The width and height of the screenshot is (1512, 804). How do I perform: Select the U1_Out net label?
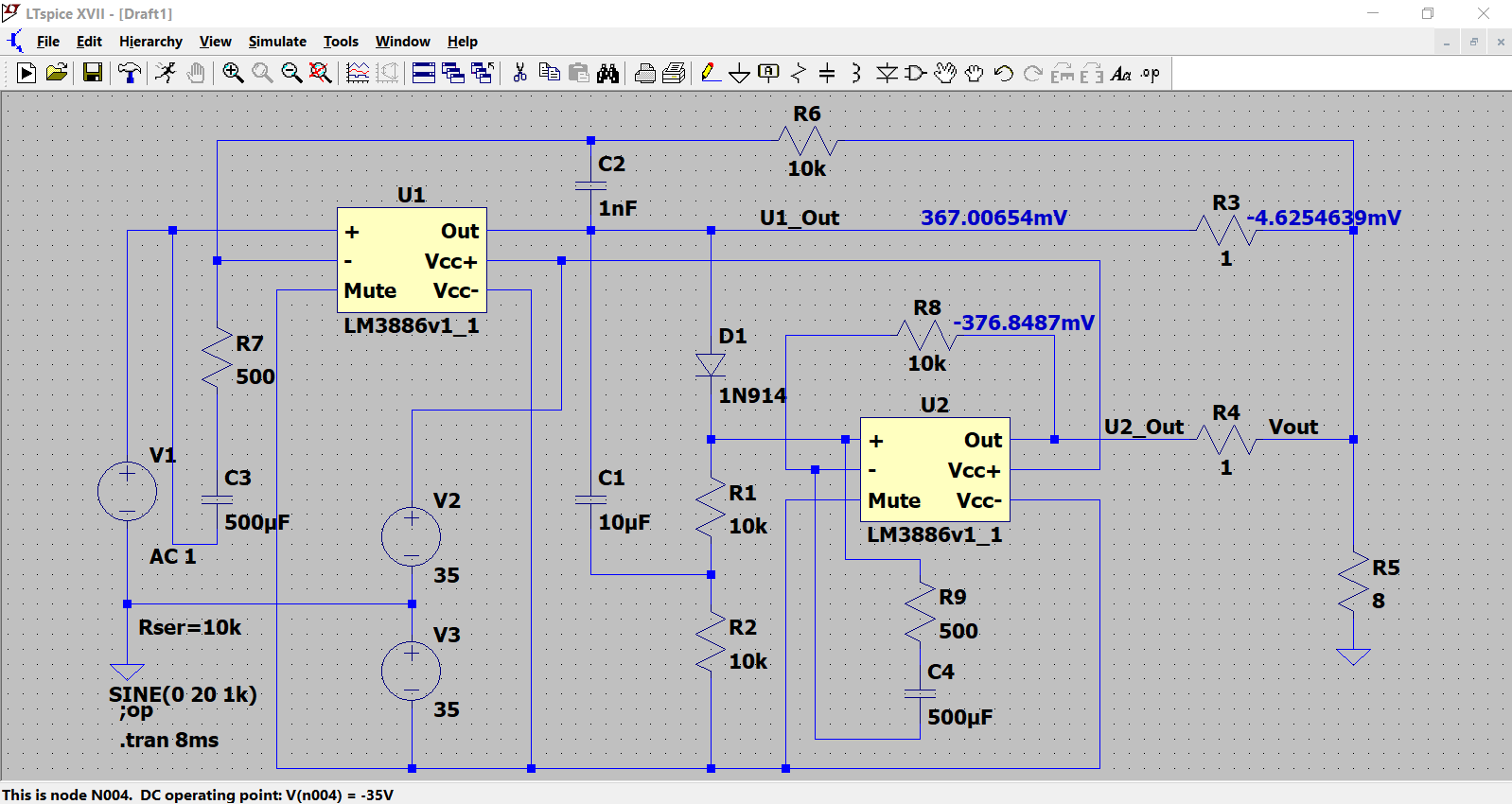click(800, 218)
